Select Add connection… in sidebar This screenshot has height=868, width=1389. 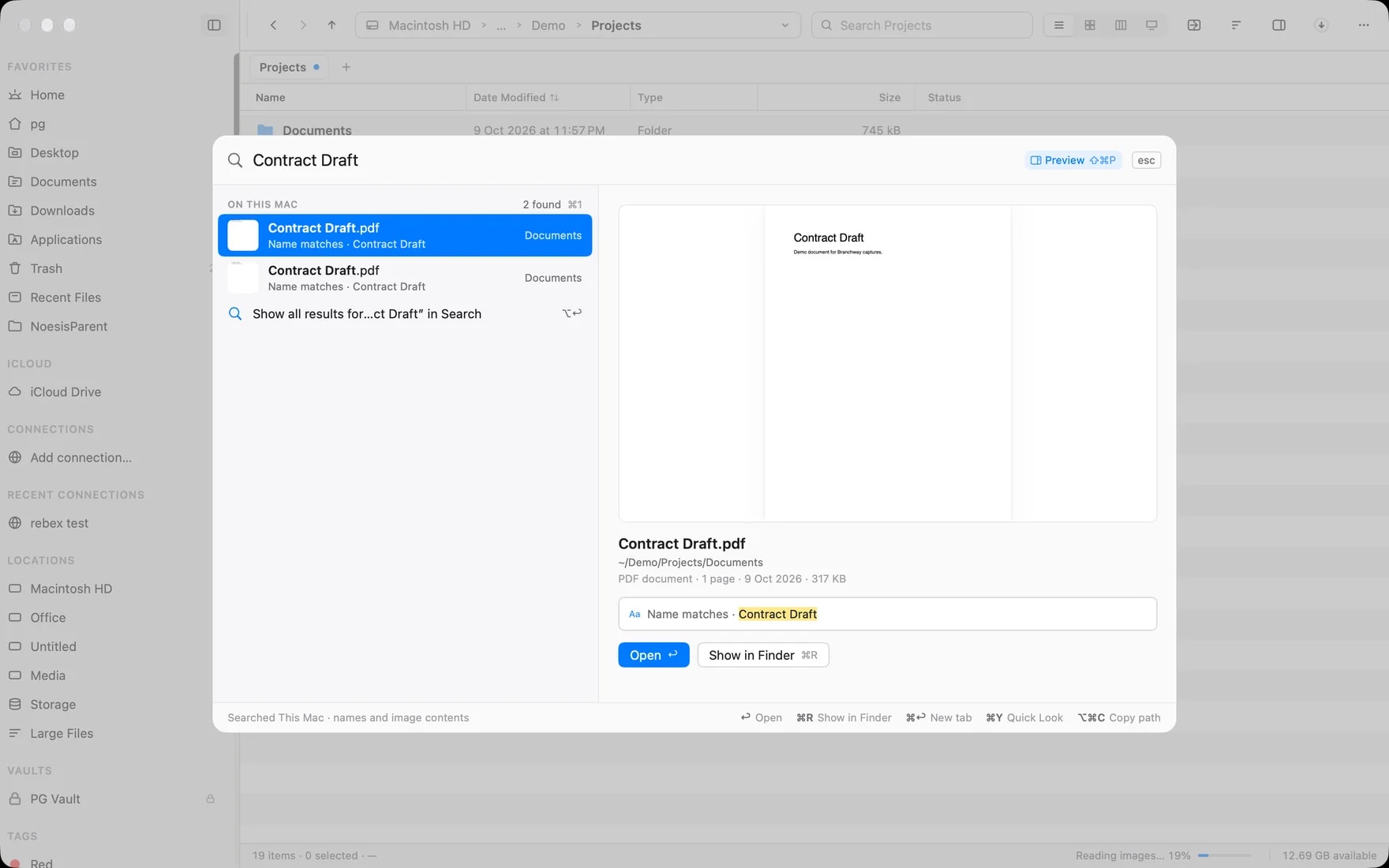pyautogui.click(x=80, y=458)
